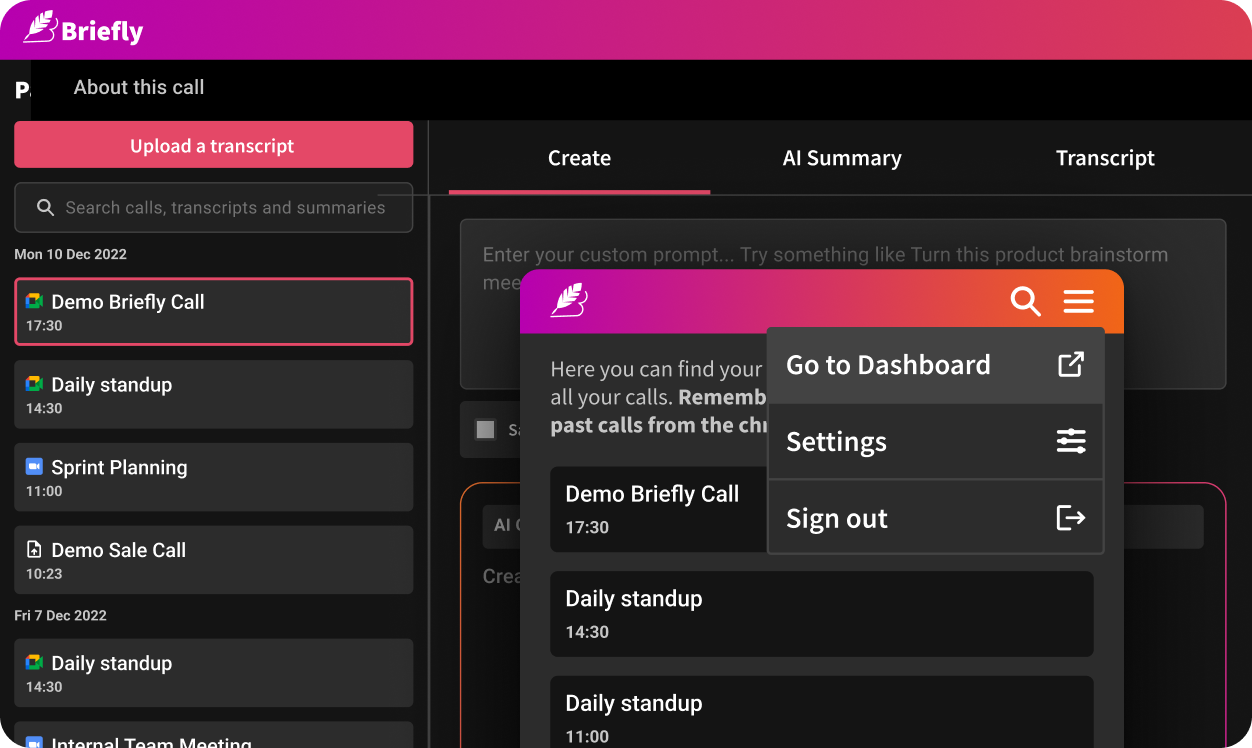Screen dimensions: 1252x748
Task: Tick the checkbox below the prompt box
Action: tap(485, 430)
